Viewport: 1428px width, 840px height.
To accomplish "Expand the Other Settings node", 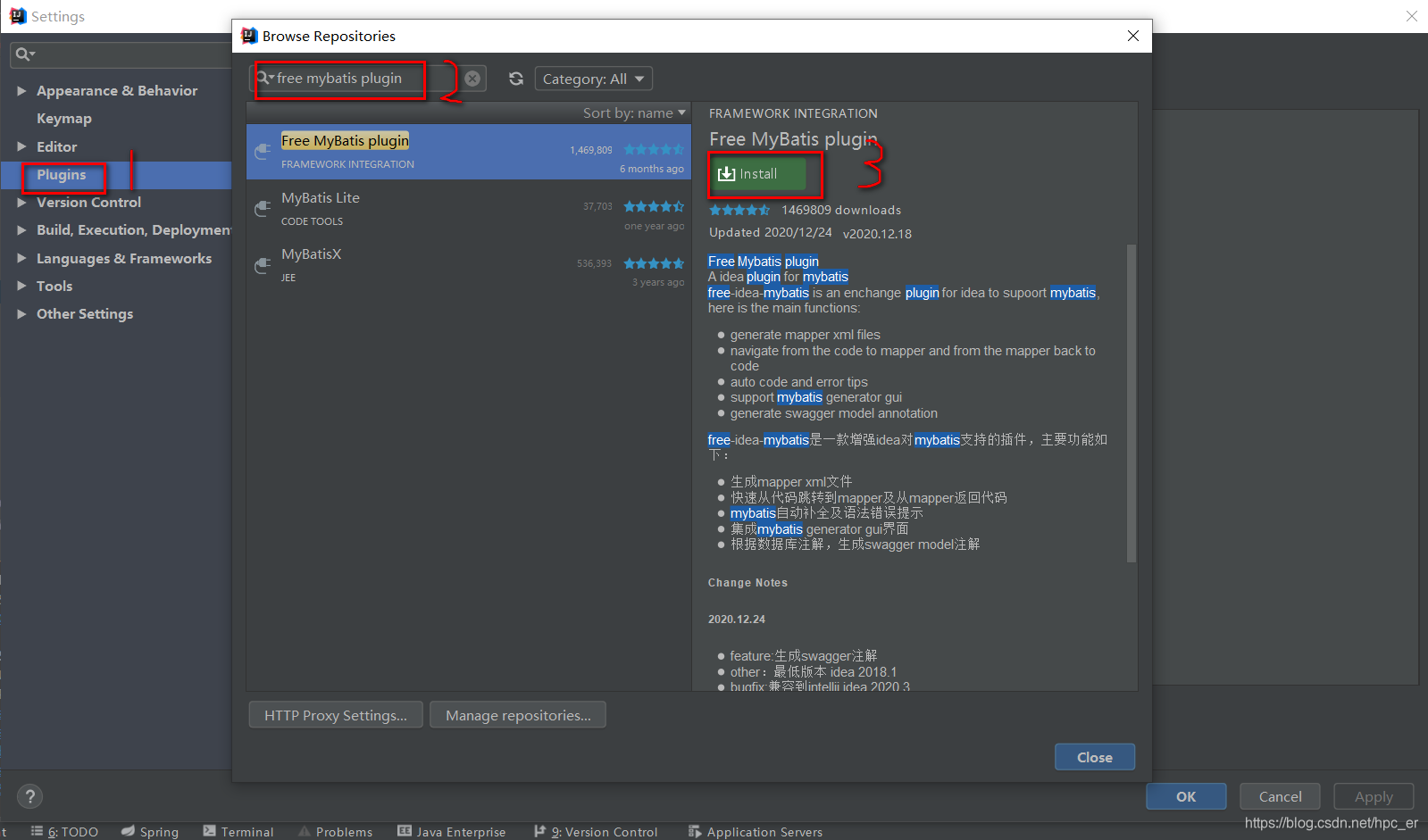I will click(x=21, y=314).
